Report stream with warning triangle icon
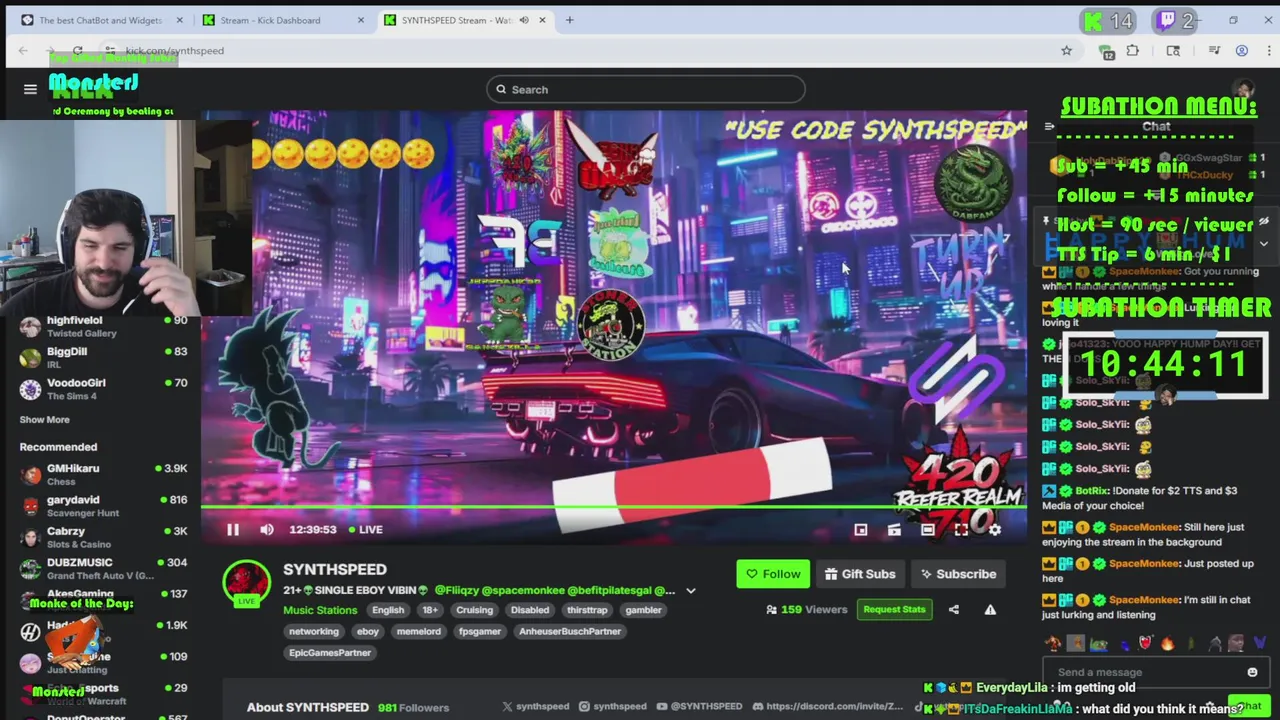Screen dimensions: 1280x720 (x=990, y=609)
